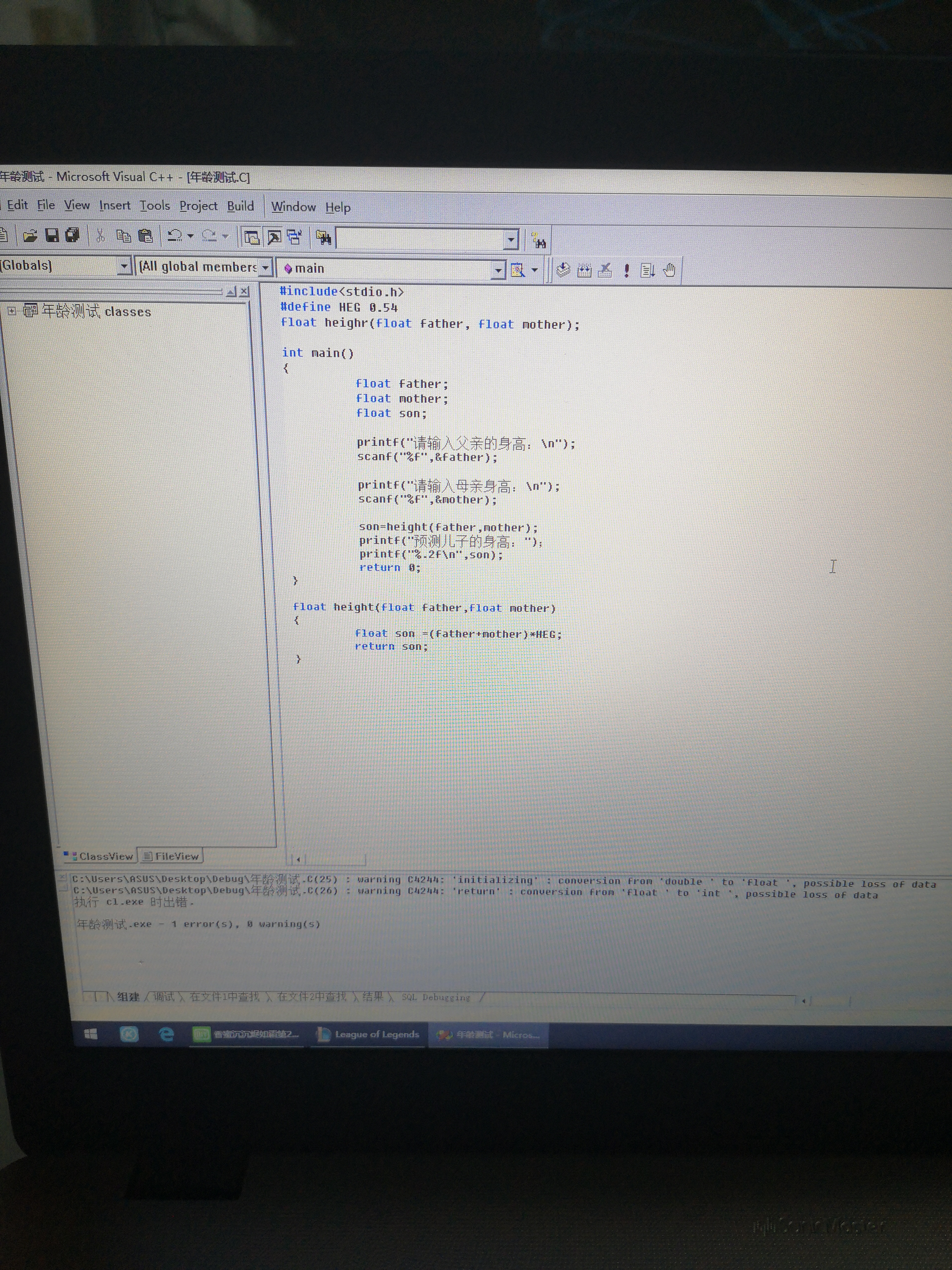Image resolution: width=952 pixels, height=1270 pixels.
Task: Open the Windows Start button
Action: [91, 1034]
